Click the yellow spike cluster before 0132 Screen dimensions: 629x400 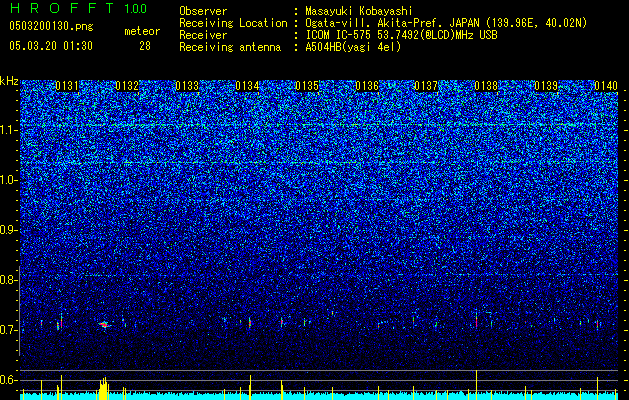coord(104,388)
